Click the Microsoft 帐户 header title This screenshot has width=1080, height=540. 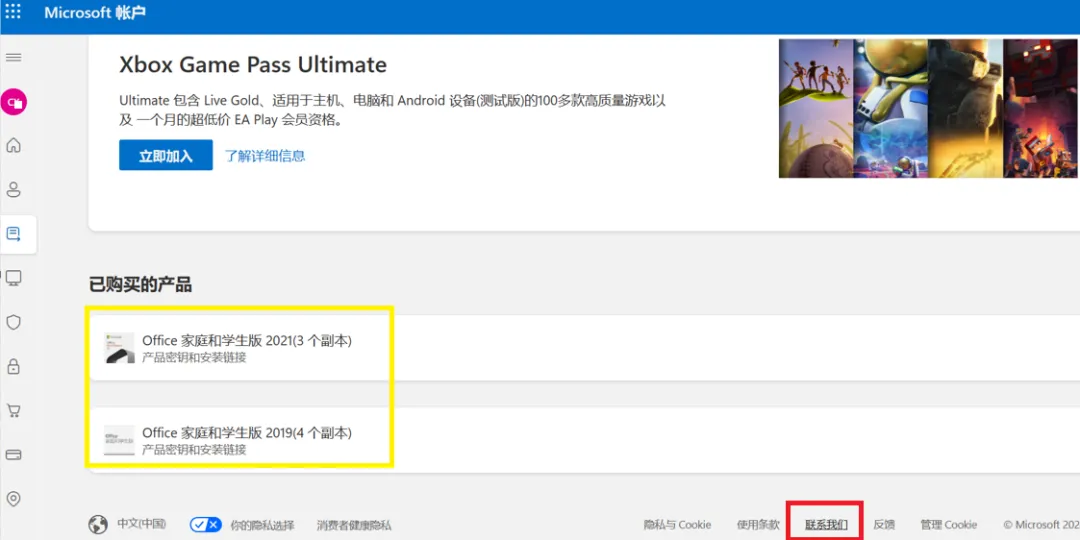tap(95, 13)
